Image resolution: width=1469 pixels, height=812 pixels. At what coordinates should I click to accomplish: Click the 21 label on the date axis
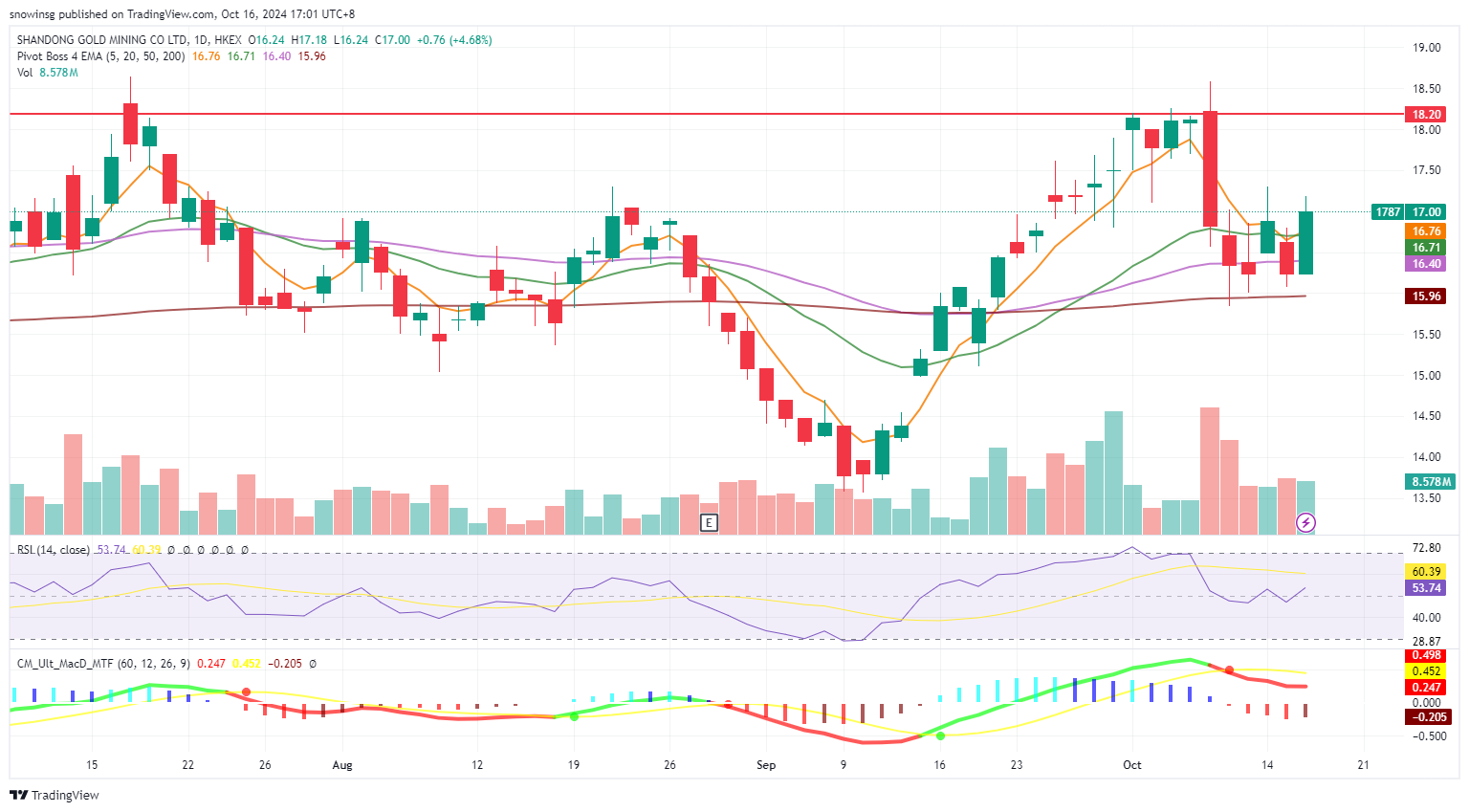click(x=1364, y=765)
